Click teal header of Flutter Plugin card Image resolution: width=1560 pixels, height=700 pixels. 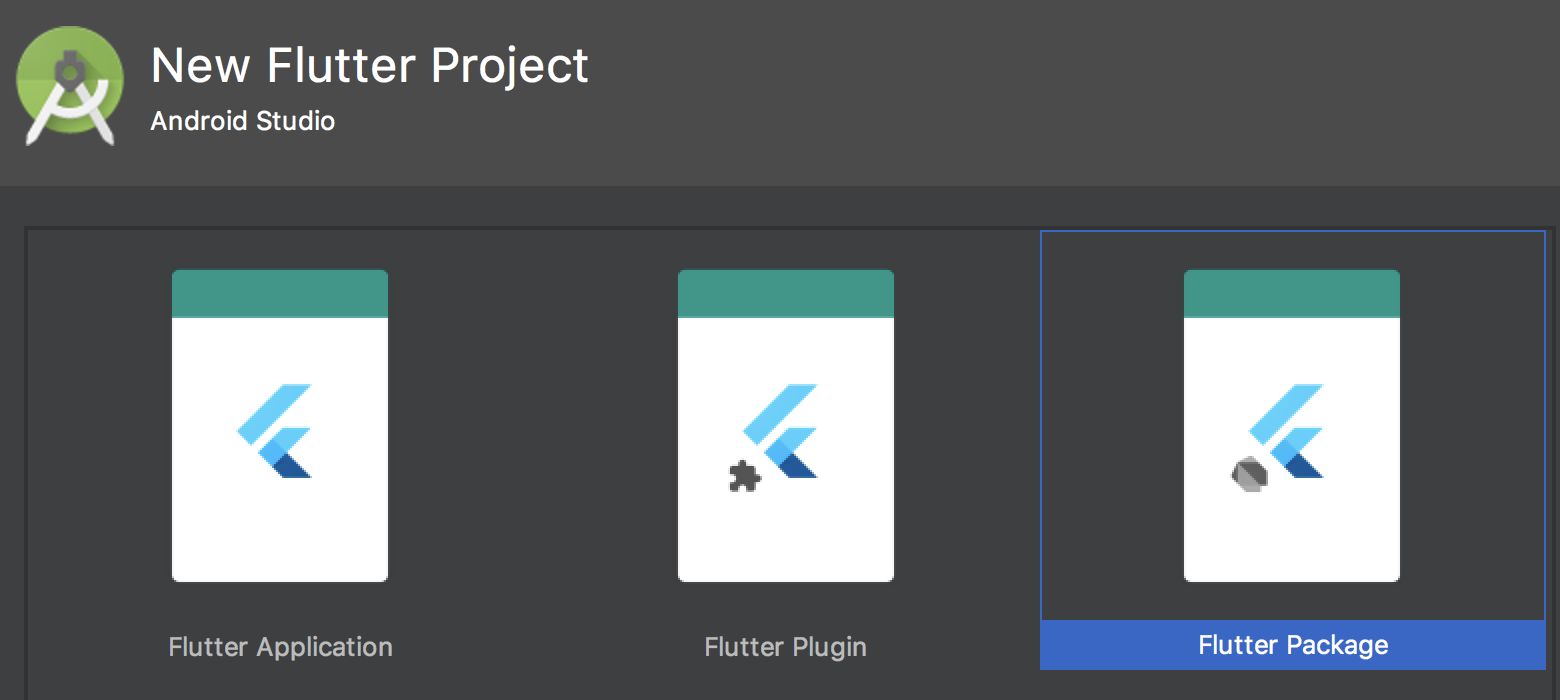tap(785, 293)
